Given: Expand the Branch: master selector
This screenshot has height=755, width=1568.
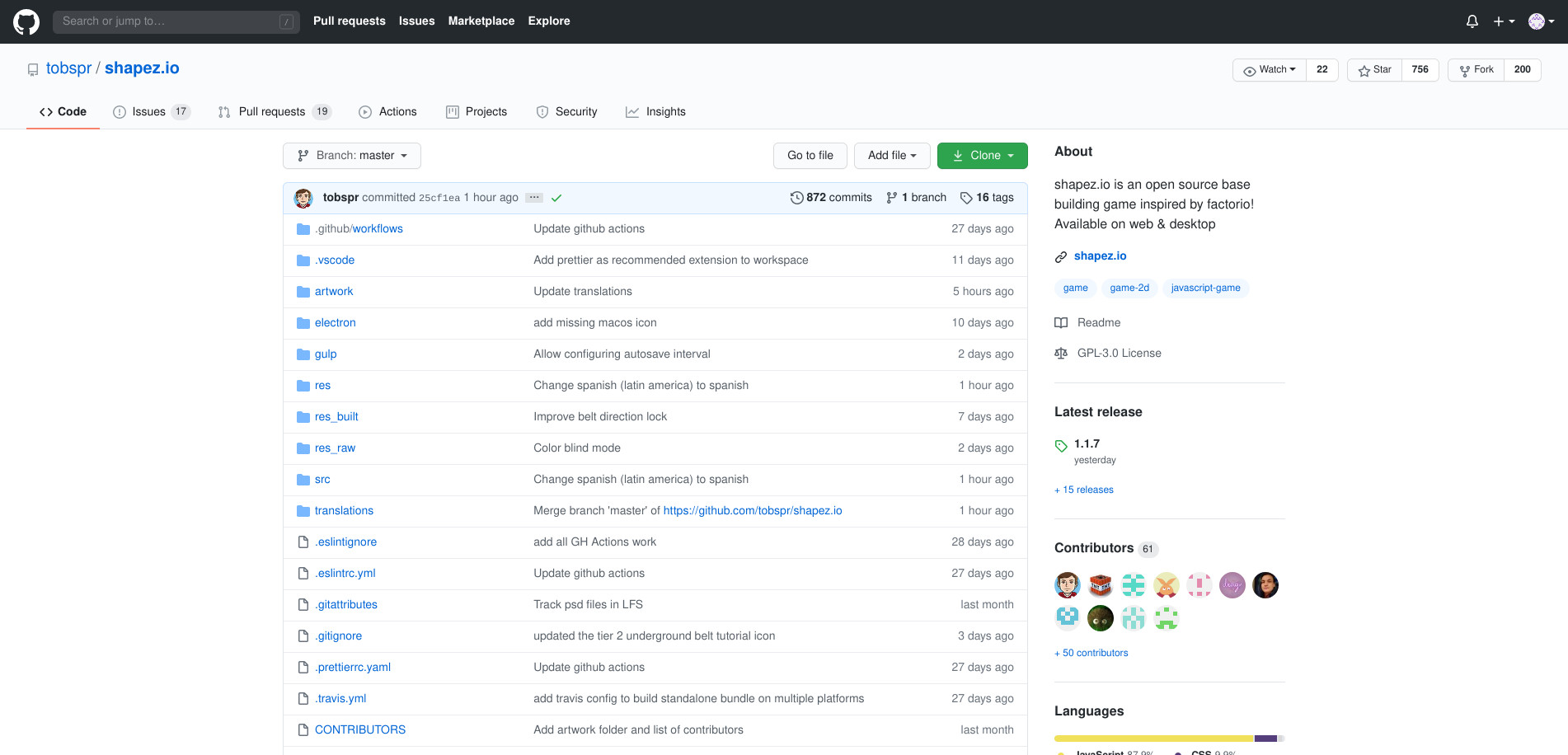Looking at the screenshot, I should (x=352, y=156).
